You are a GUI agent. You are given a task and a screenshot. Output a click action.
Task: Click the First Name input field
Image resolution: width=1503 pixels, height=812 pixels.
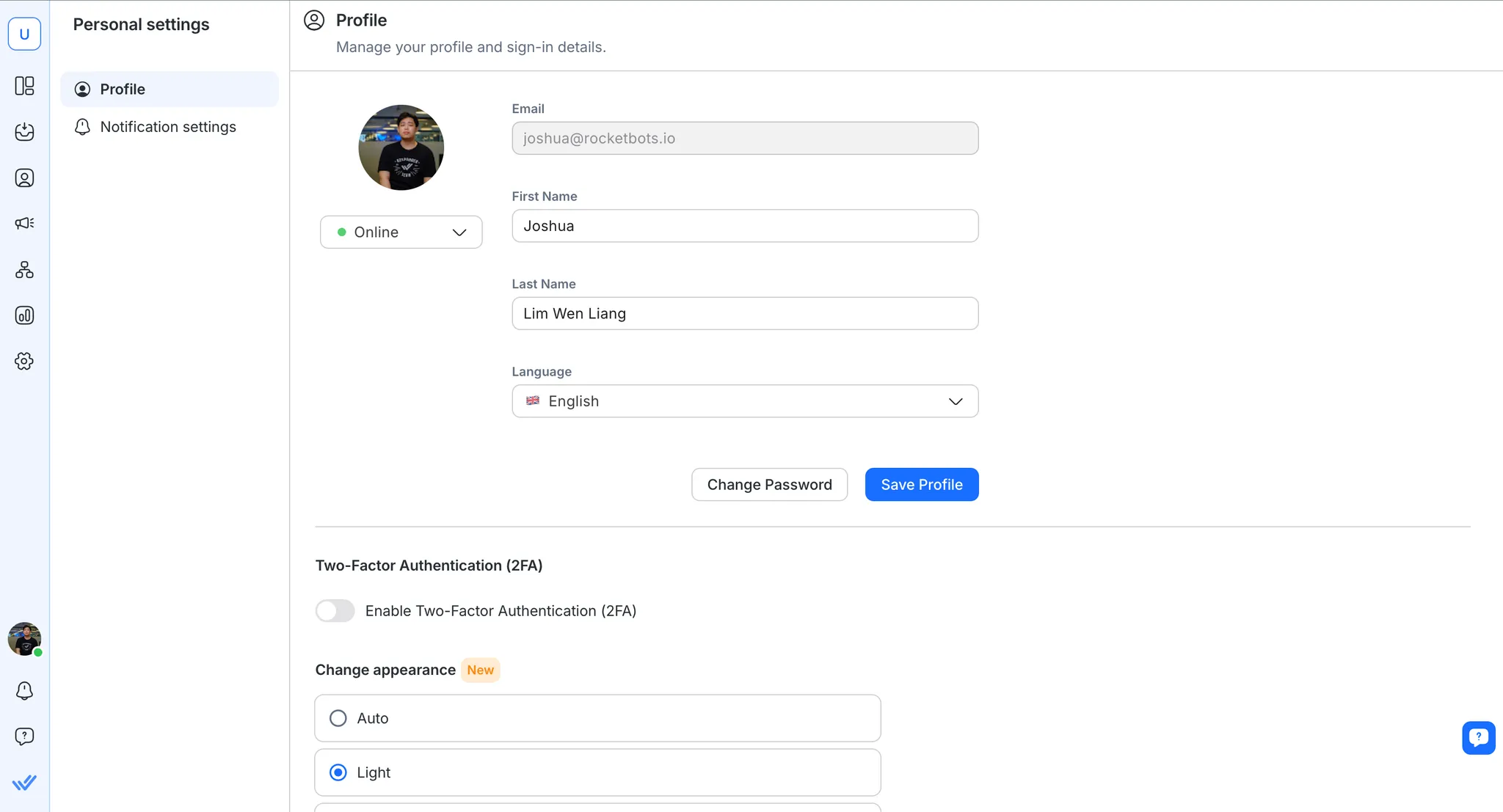(744, 226)
